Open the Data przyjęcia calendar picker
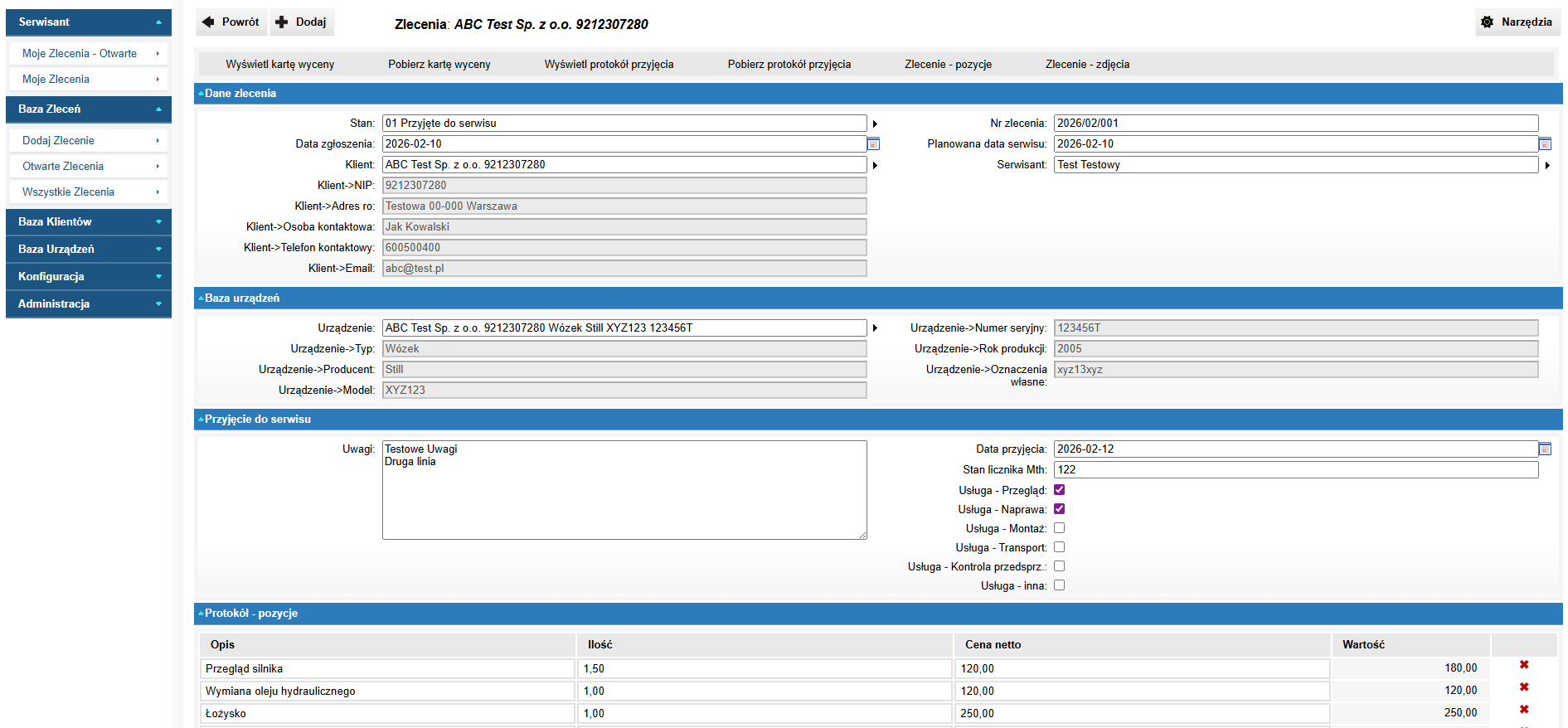The width and height of the screenshot is (1568, 728). pos(1545,449)
